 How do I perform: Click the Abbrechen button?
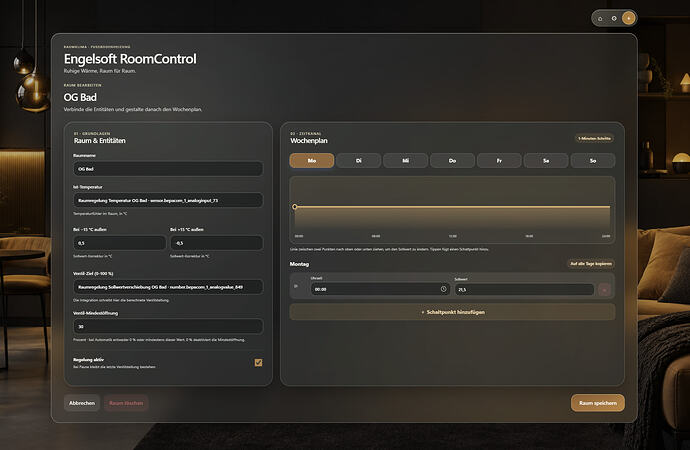tap(82, 403)
